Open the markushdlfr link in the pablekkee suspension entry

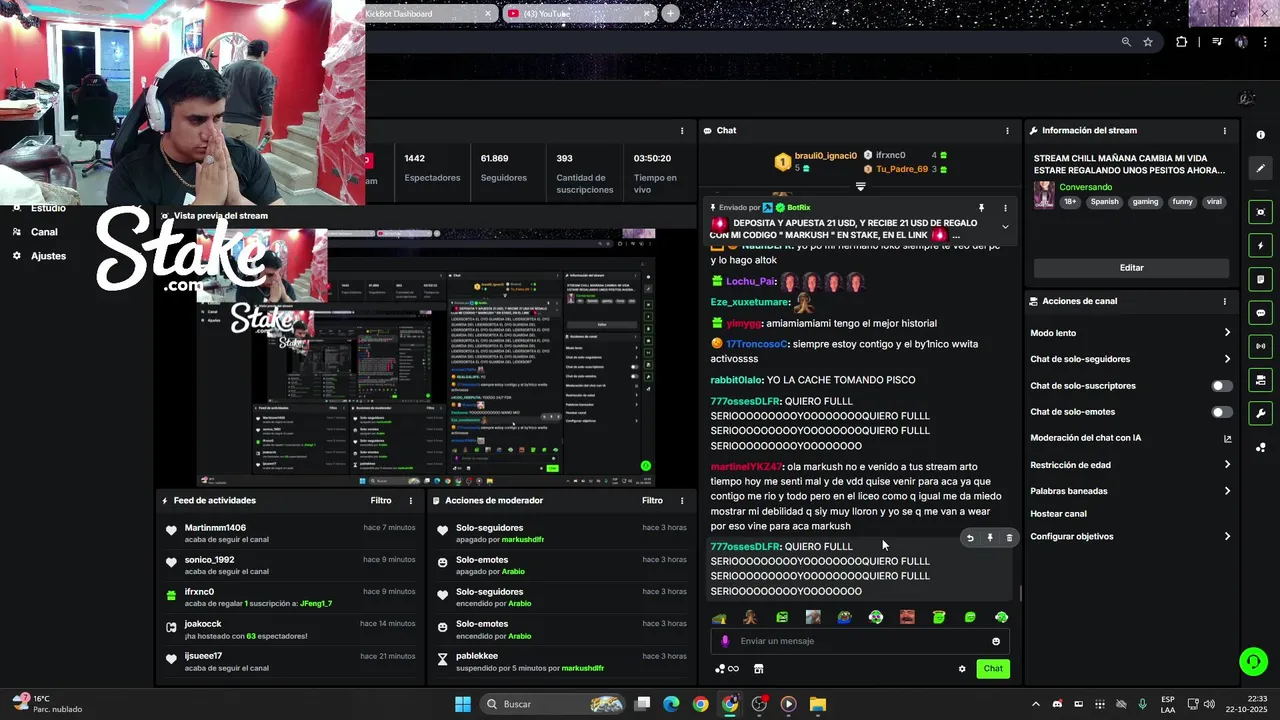pos(582,668)
